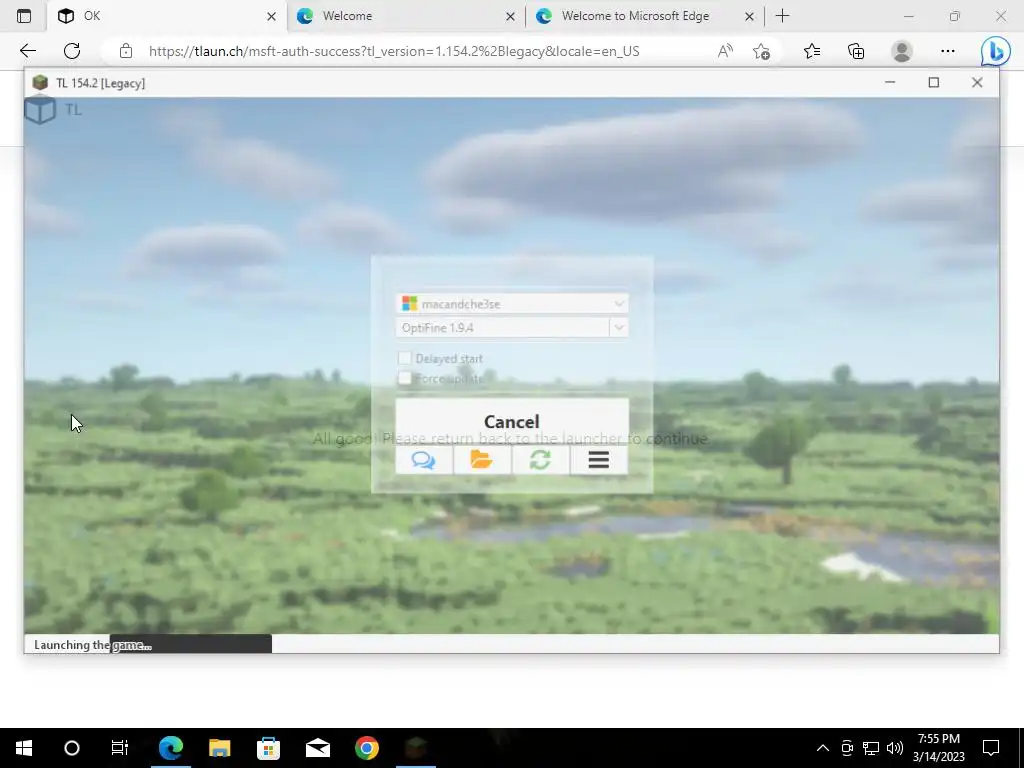Toggle the Force update checkbox
Viewport: 1024px width, 768px height.
[405, 378]
